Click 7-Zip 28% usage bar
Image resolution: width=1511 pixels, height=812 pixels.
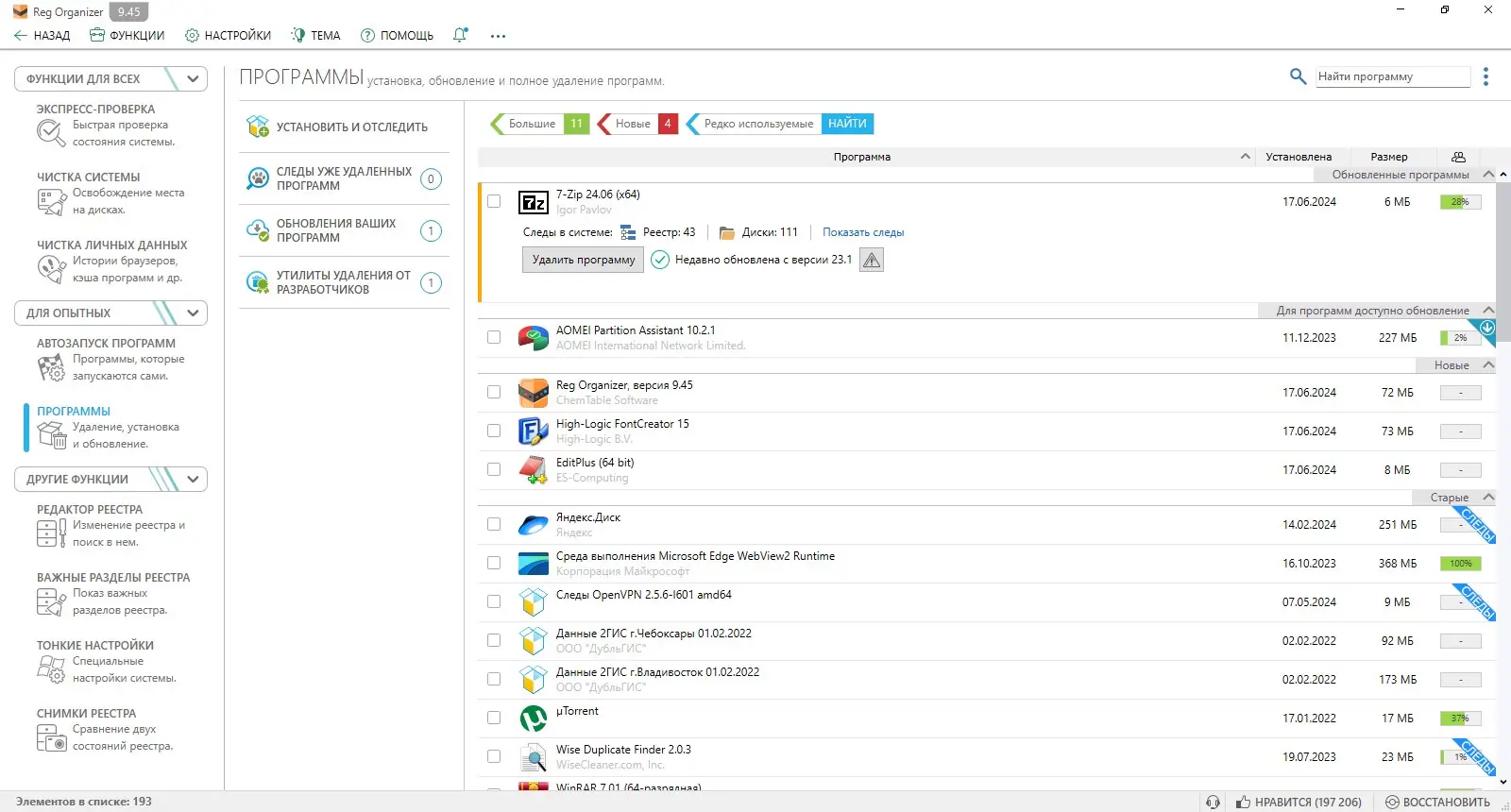click(x=1460, y=202)
